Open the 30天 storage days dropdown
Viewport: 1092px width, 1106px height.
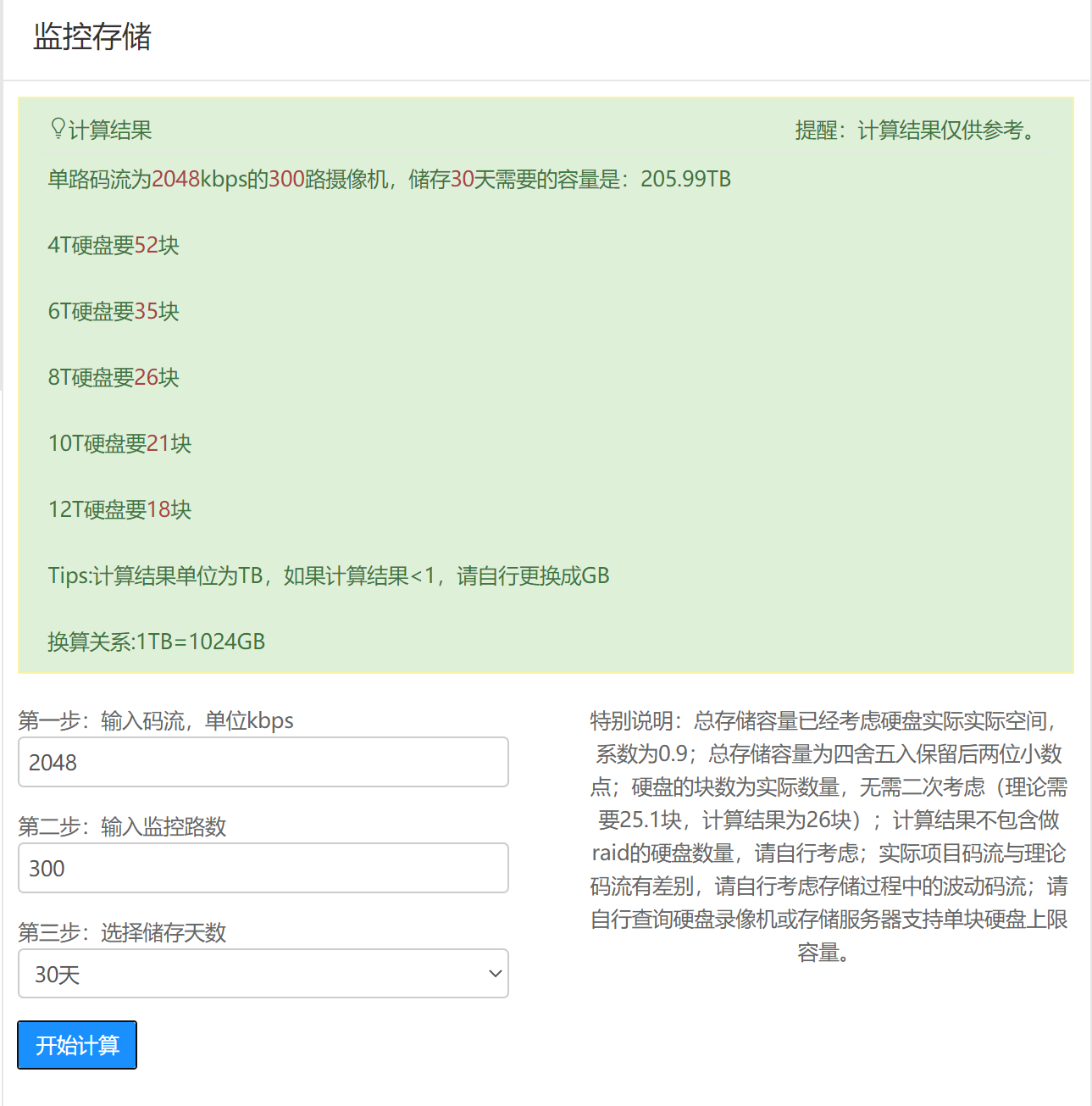[x=263, y=974]
